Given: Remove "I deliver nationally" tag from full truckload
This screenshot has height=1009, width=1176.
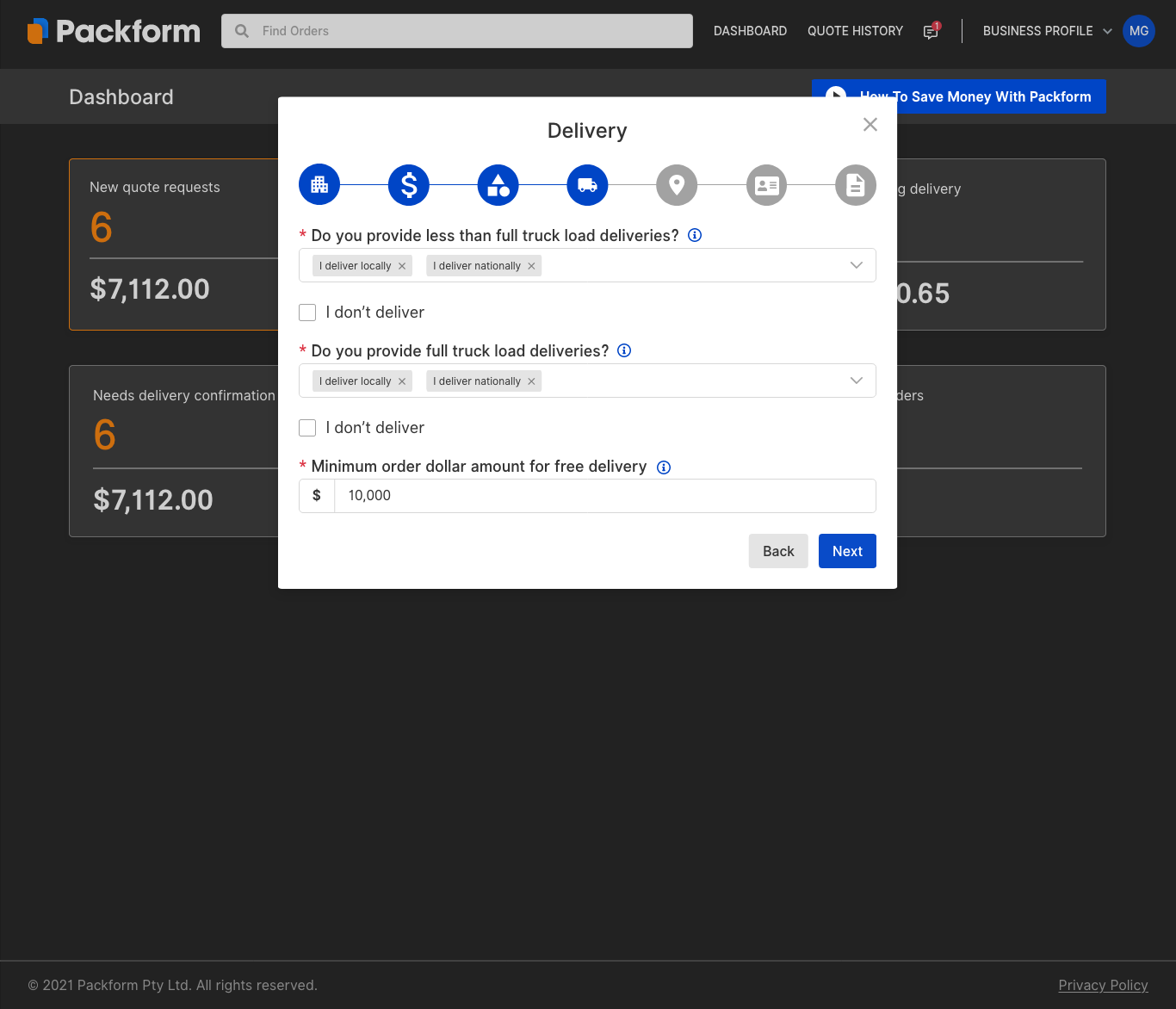Looking at the screenshot, I should point(531,381).
